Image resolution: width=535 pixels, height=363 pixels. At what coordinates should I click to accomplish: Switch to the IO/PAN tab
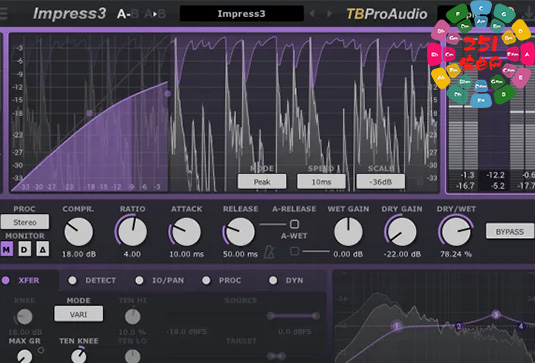[159, 280]
